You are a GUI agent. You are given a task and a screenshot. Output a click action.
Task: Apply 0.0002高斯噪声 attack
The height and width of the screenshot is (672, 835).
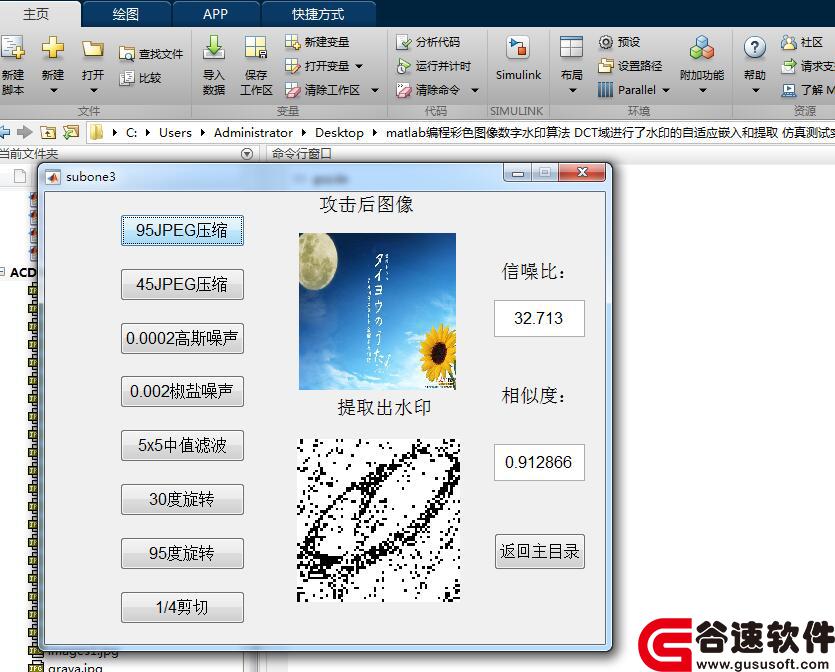[x=182, y=338]
